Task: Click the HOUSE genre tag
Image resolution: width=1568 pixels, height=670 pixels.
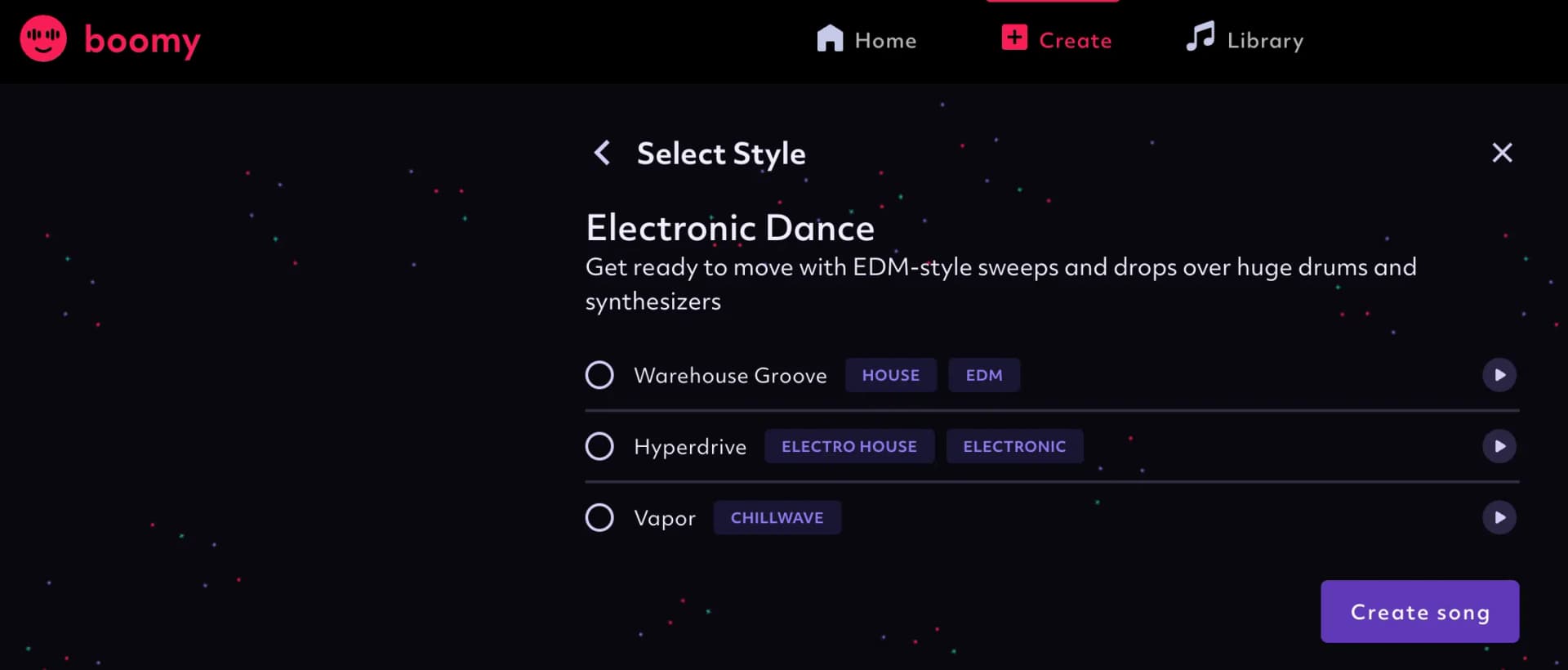Action: coord(890,375)
